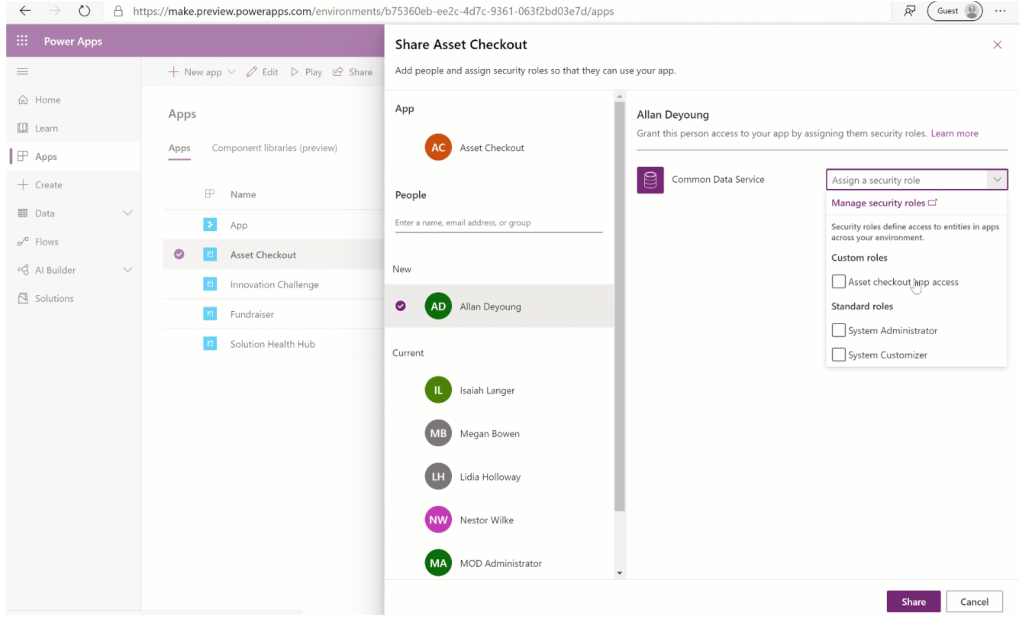Tick the System Customizer role checkbox
This screenshot has width=1024, height=624.
(x=839, y=355)
